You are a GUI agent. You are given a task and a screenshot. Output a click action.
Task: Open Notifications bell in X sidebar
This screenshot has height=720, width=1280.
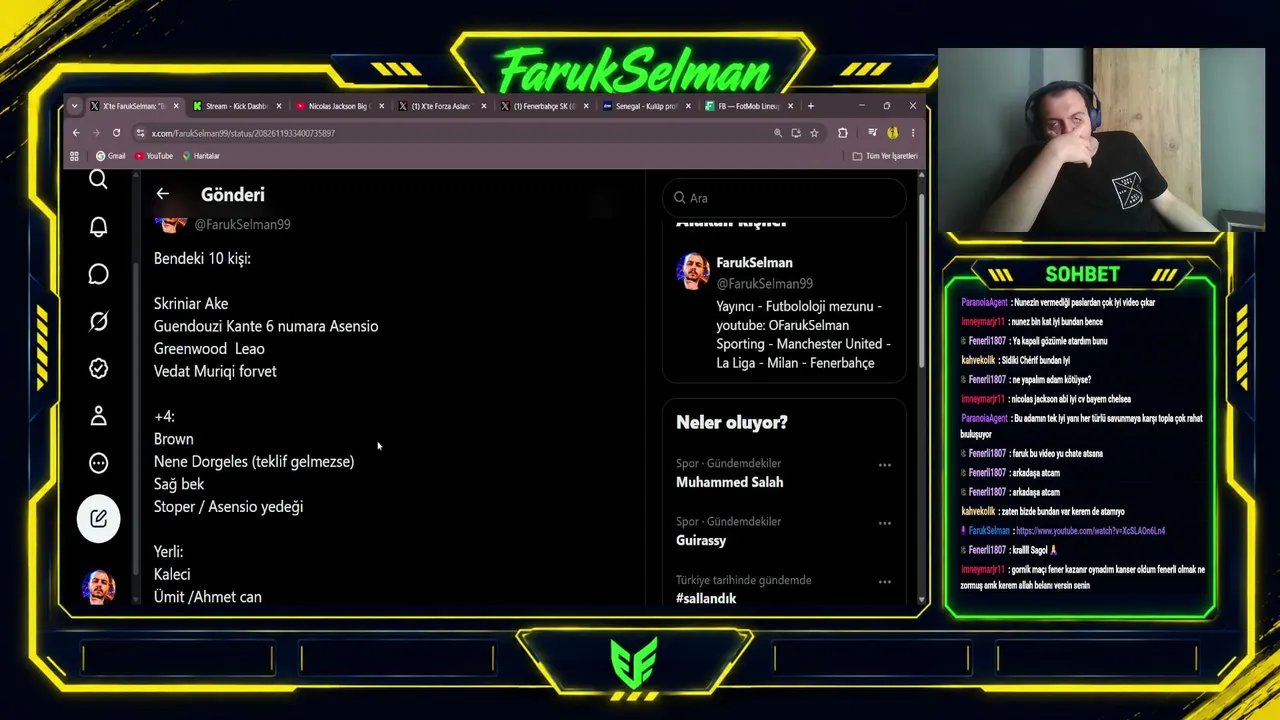point(98,227)
